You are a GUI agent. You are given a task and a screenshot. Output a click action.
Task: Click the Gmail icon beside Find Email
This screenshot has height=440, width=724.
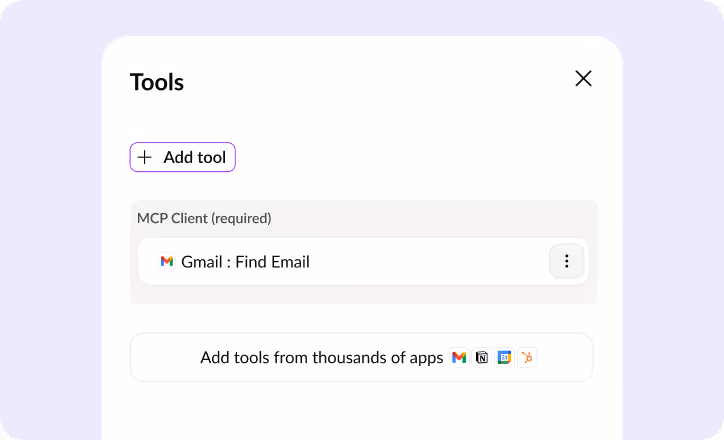tap(167, 261)
